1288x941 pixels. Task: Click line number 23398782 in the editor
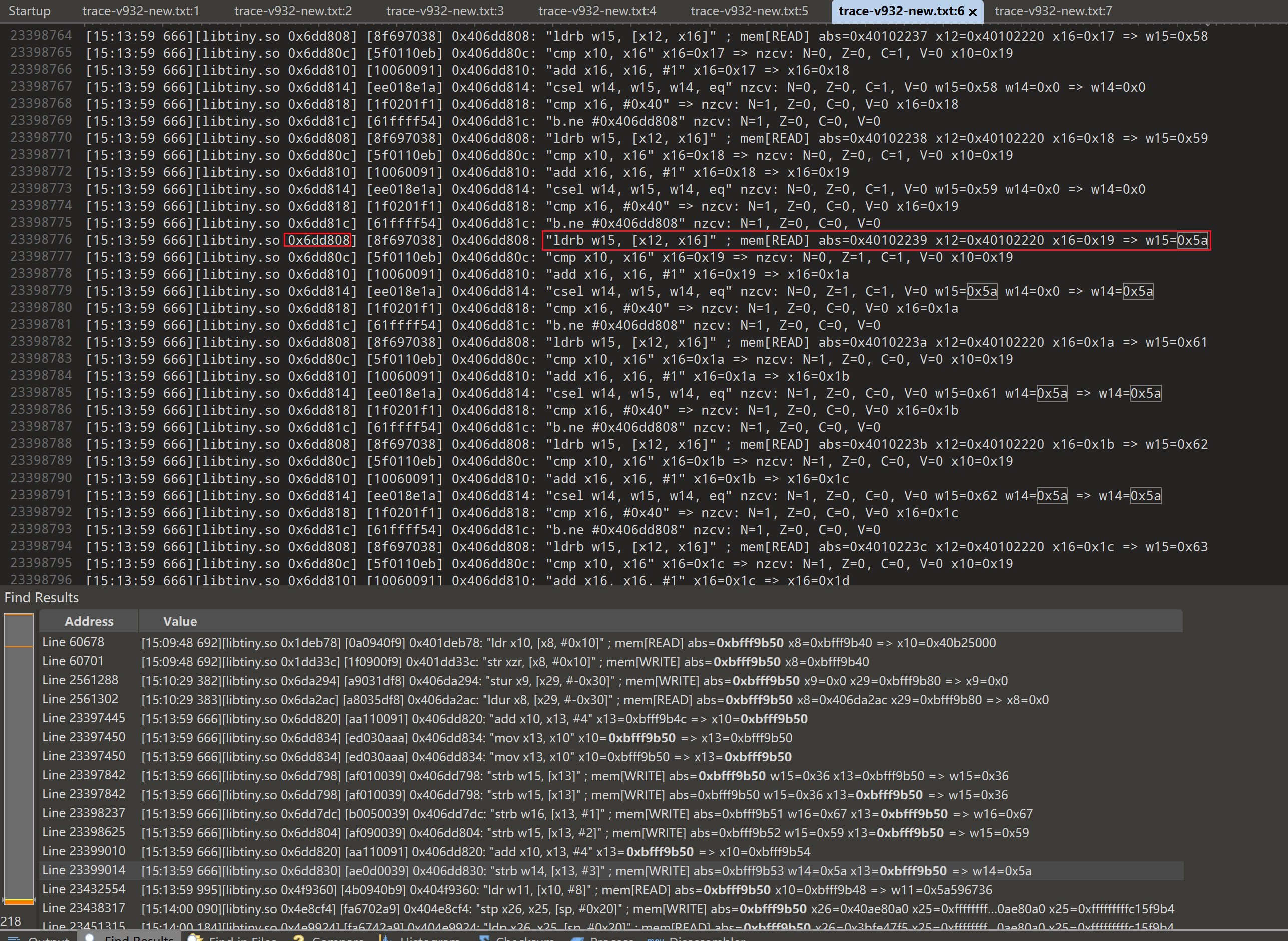41,342
